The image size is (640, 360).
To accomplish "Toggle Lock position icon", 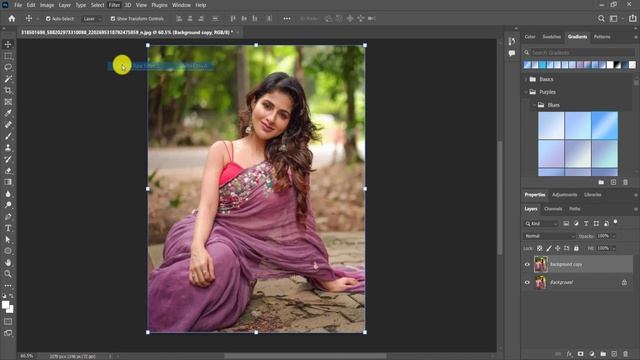I will 558,248.
